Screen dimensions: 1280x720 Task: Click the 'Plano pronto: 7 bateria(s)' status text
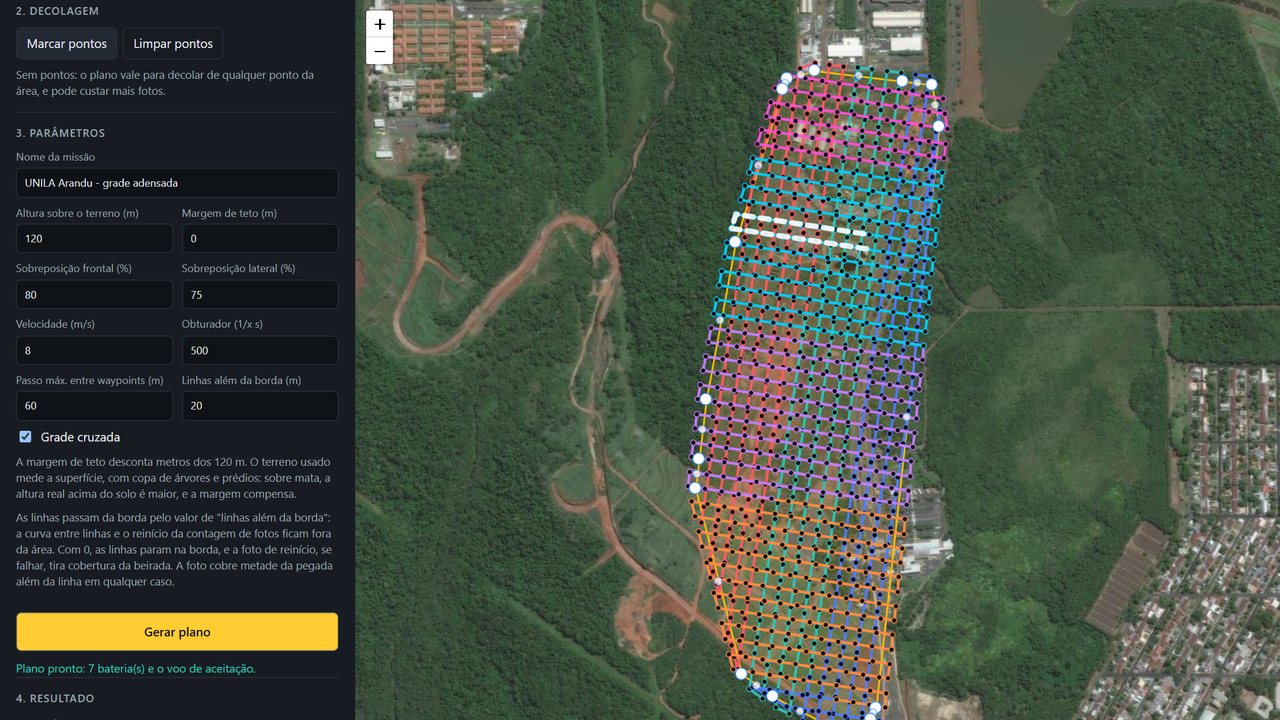pyautogui.click(x=136, y=668)
